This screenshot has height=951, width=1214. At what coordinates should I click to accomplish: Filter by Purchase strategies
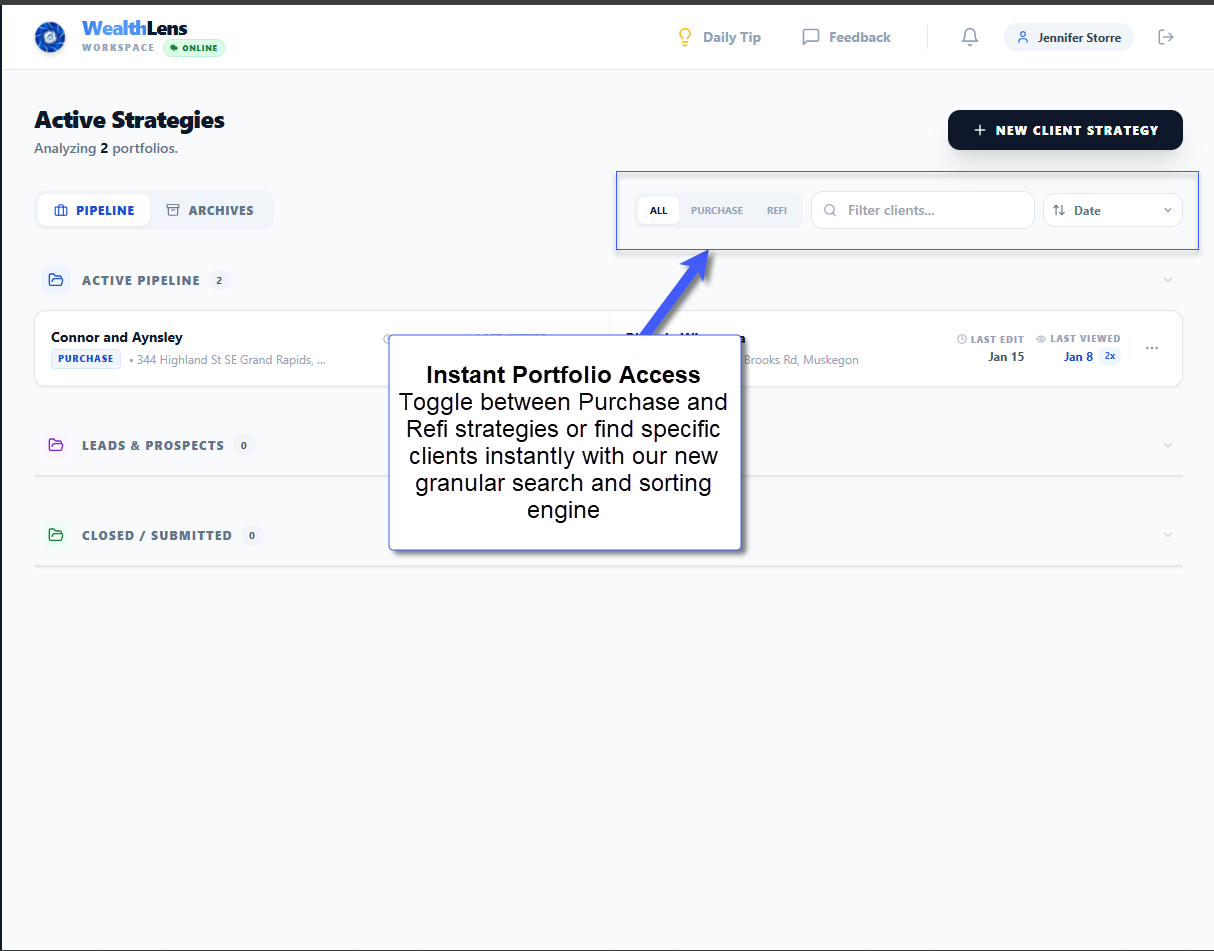(717, 210)
